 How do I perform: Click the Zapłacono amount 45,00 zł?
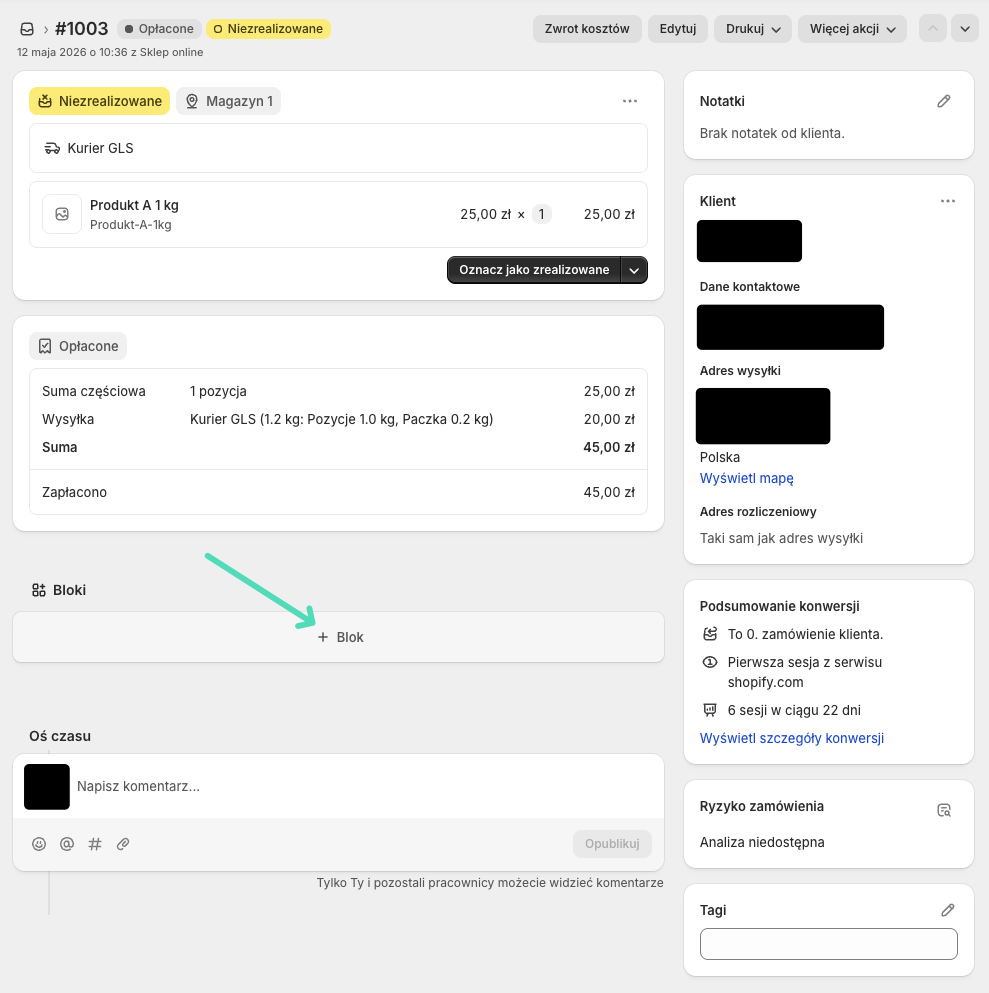tap(608, 492)
